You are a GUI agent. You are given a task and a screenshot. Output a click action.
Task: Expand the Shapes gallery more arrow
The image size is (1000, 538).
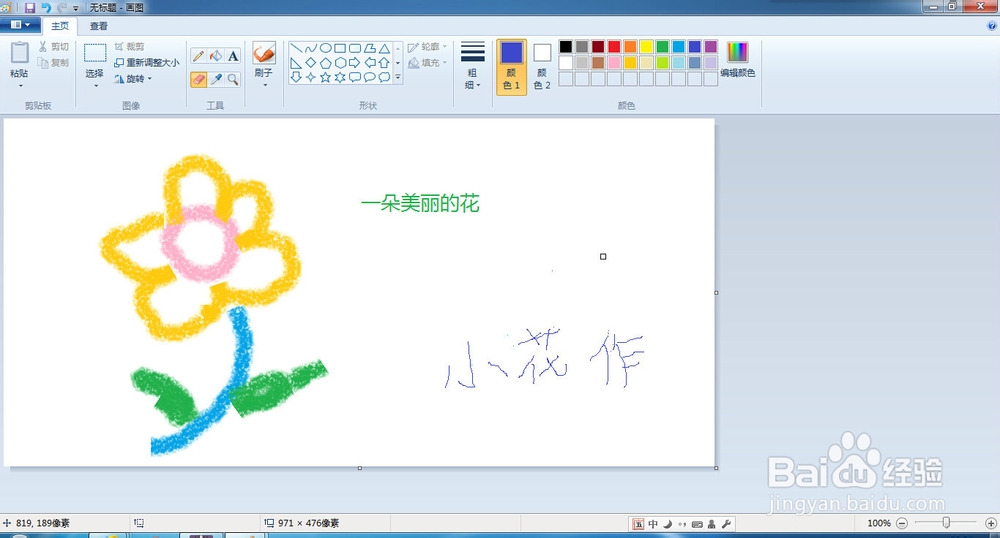pyautogui.click(x=398, y=77)
